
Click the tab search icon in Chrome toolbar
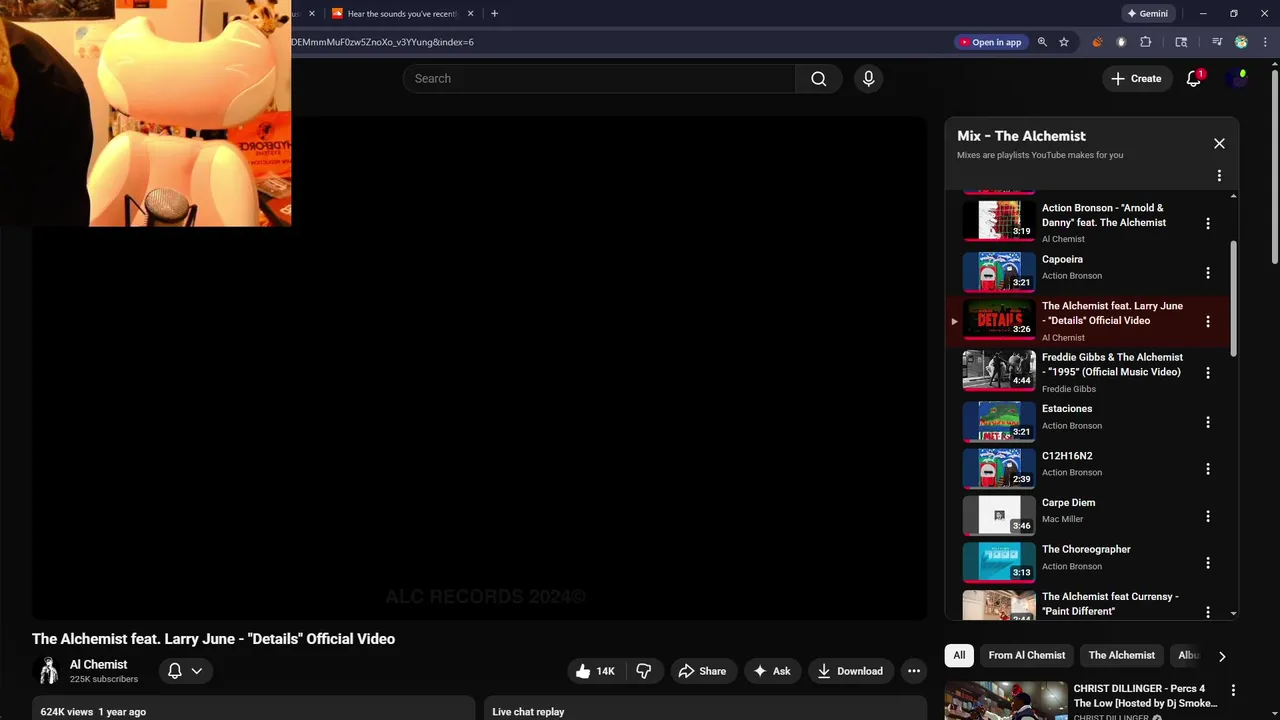pos(1181,42)
